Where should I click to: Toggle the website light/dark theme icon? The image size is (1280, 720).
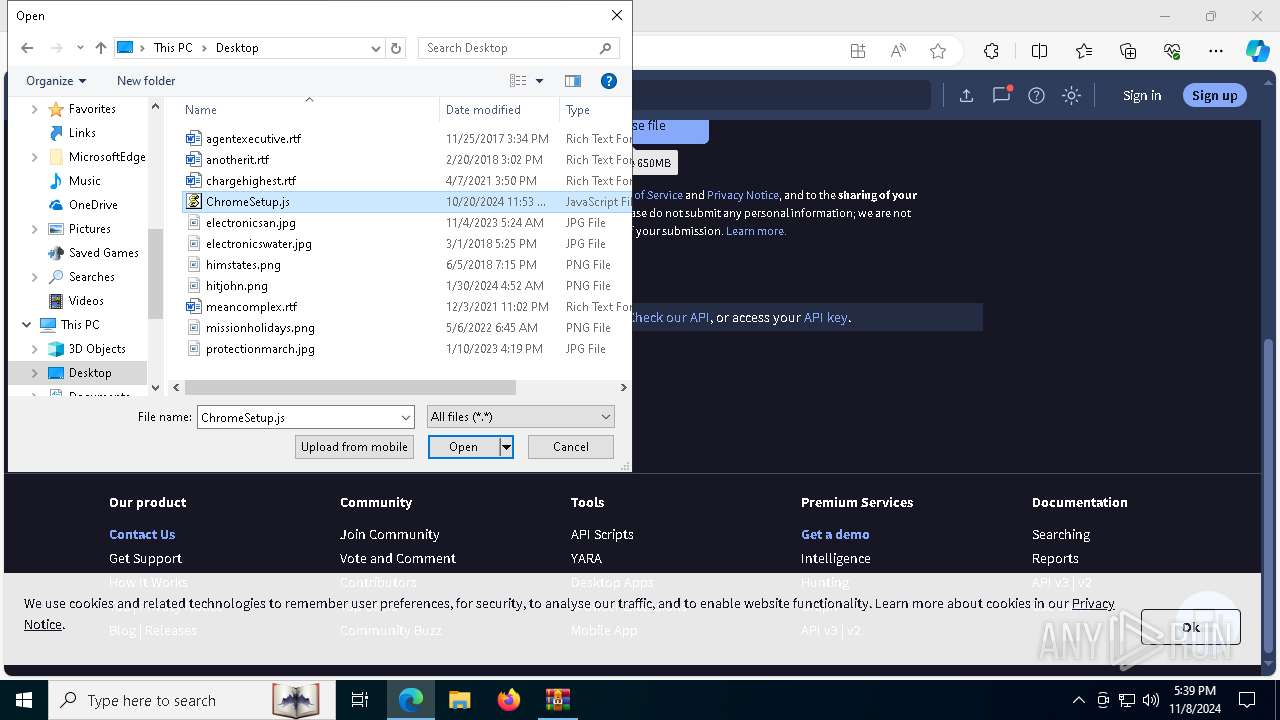[1071, 95]
